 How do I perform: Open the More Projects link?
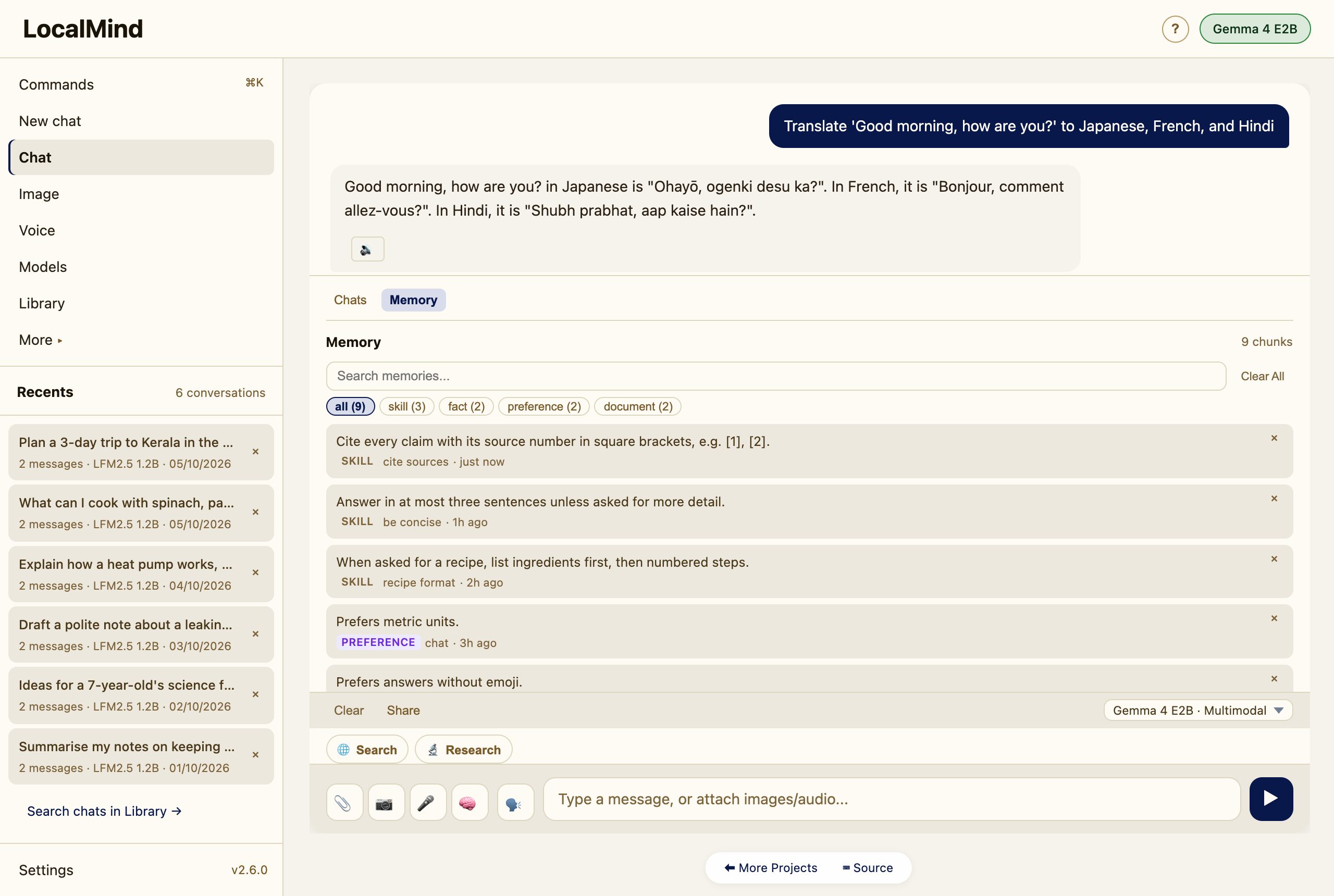771,867
